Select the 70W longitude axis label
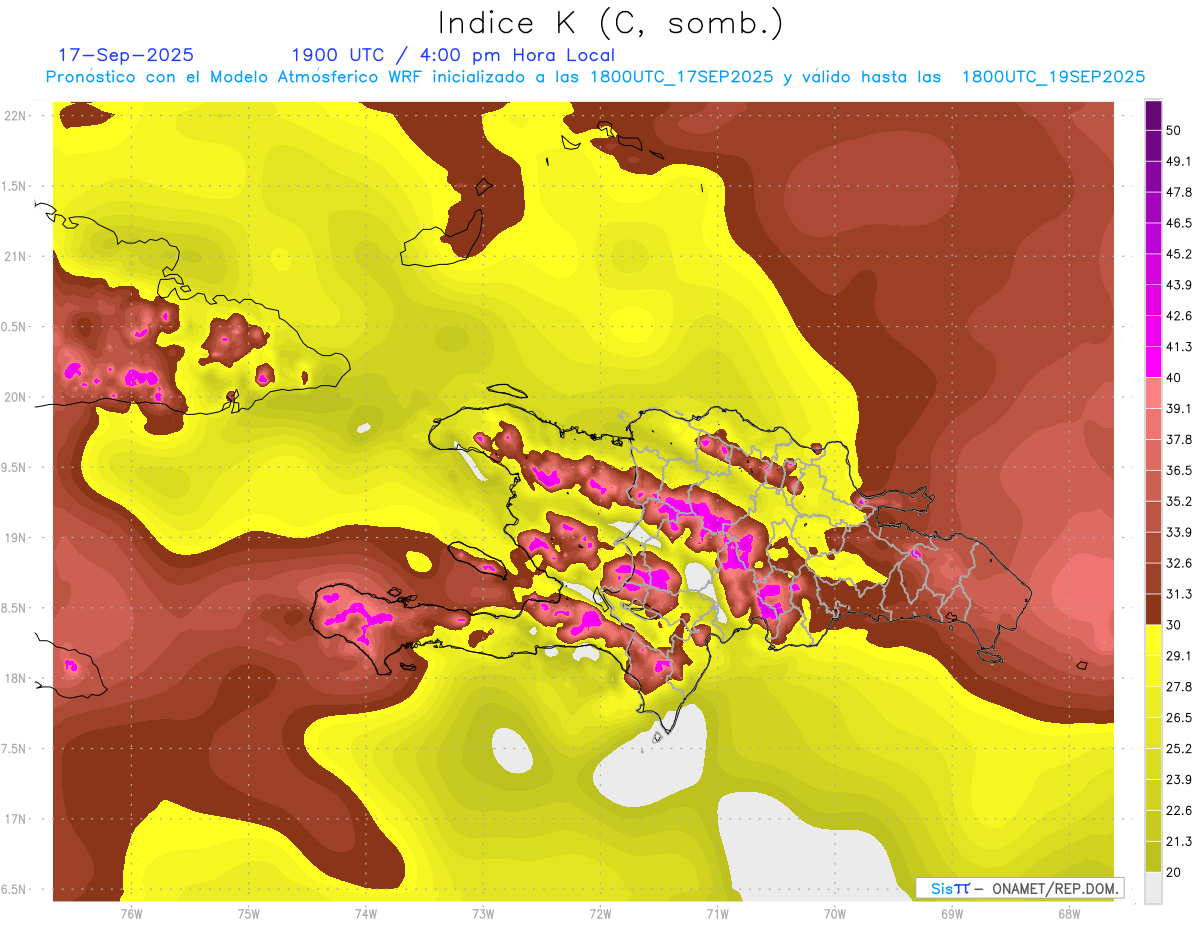This screenshot has width=1200, height=927. pos(835,913)
